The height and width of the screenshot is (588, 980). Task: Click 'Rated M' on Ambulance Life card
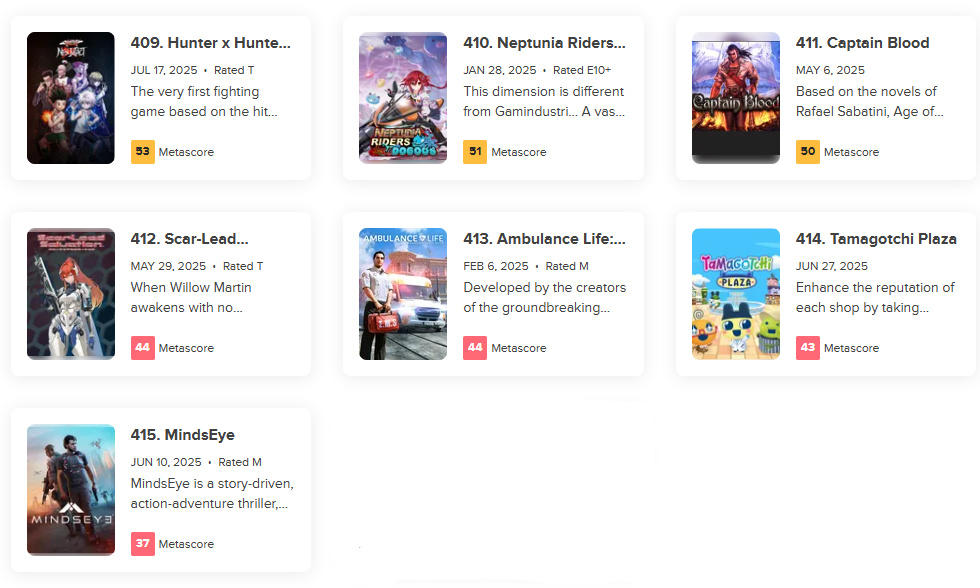(x=567, y=267)
